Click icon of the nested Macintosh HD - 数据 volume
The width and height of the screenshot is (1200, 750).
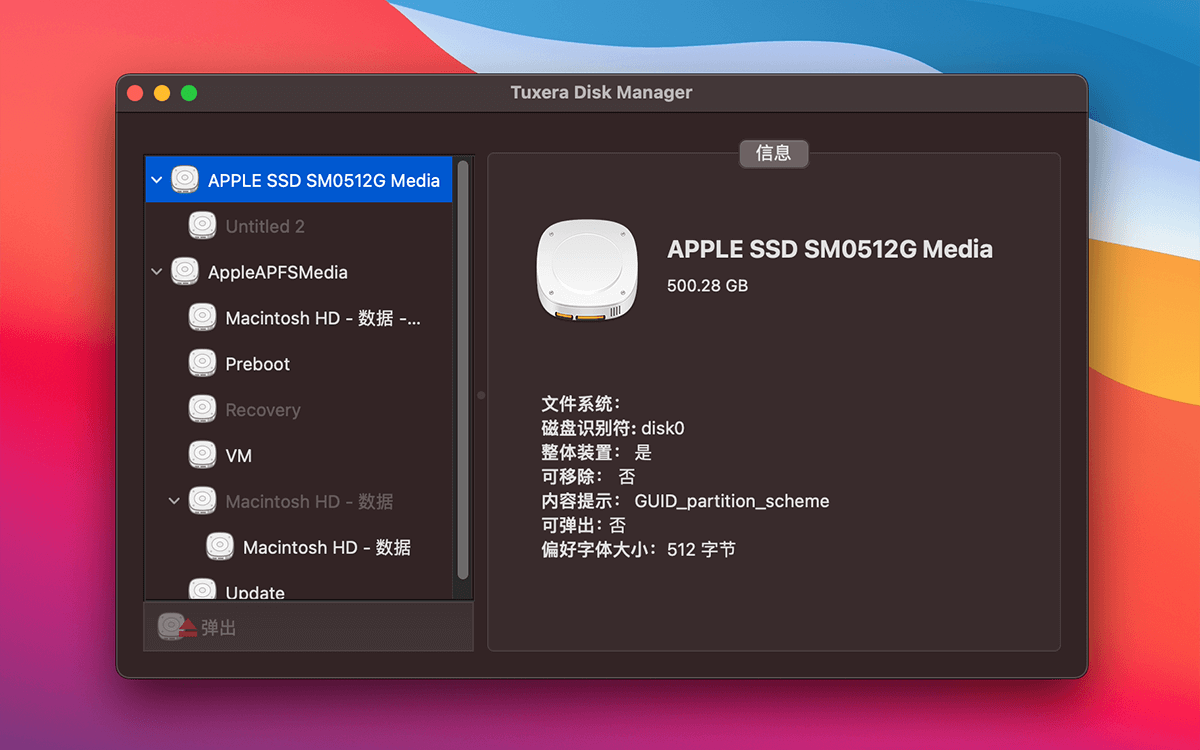tap(220, 547)
